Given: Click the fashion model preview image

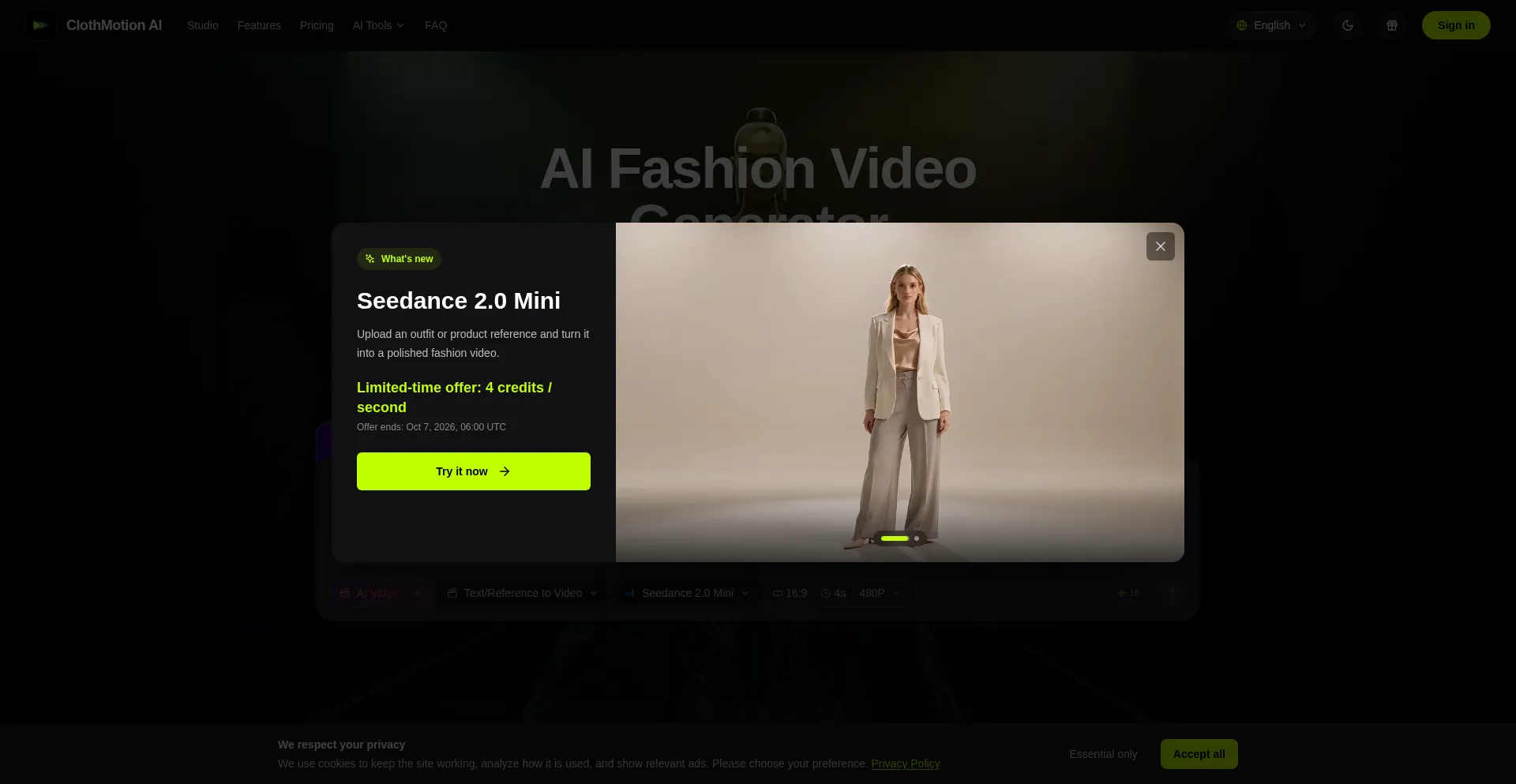Looking at the screenshot, I should pos(900,392).
